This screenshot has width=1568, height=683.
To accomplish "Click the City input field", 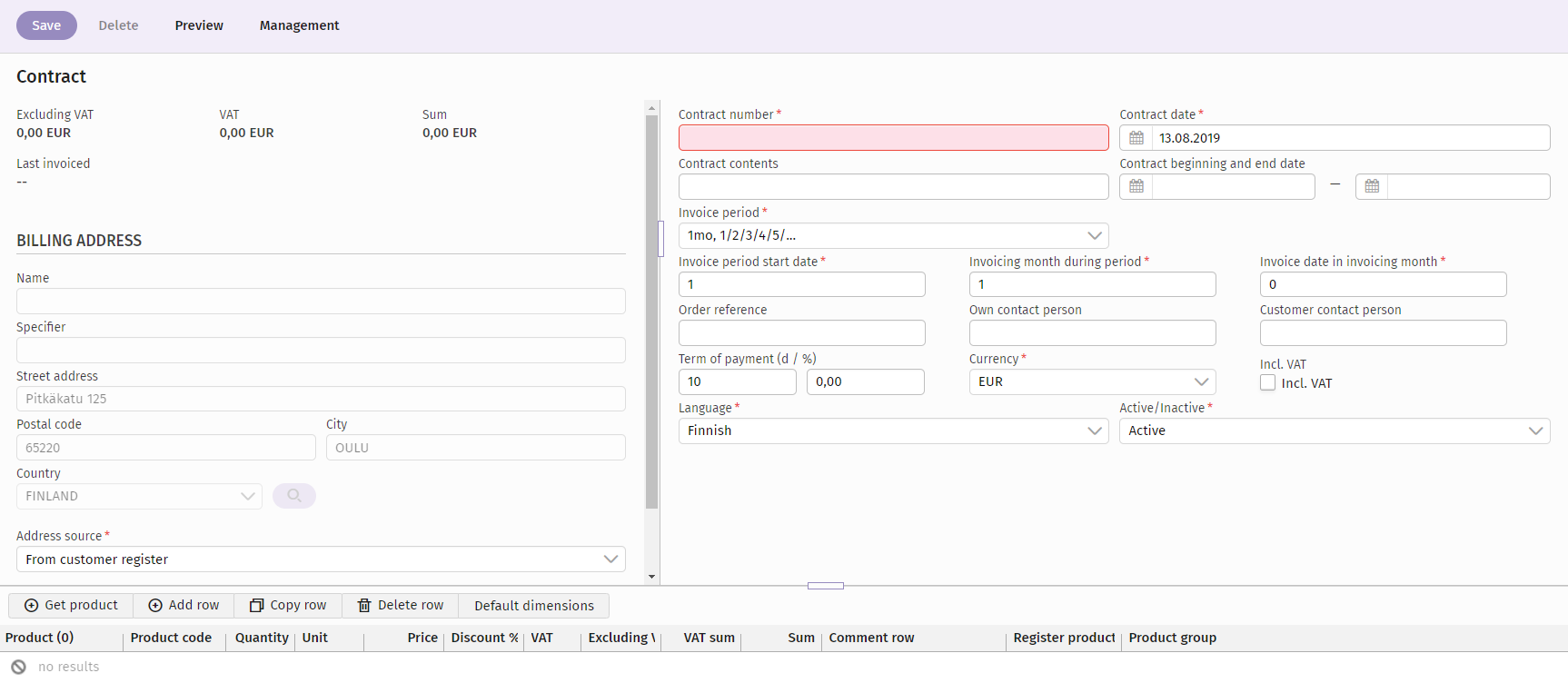I will click(476, 448).
